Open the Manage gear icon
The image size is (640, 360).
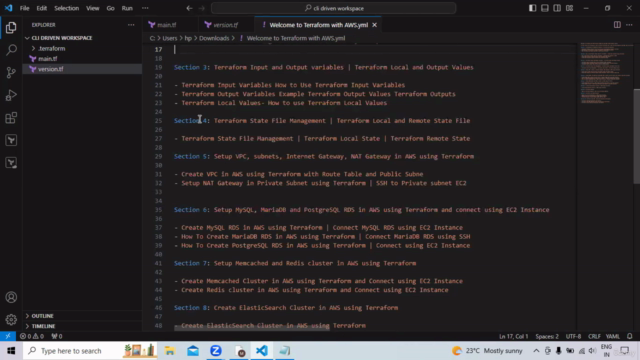point(11,320)
